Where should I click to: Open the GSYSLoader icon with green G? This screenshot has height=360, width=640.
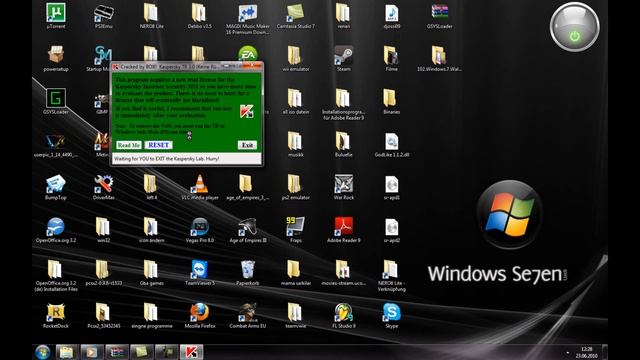(x=56, y=101)
